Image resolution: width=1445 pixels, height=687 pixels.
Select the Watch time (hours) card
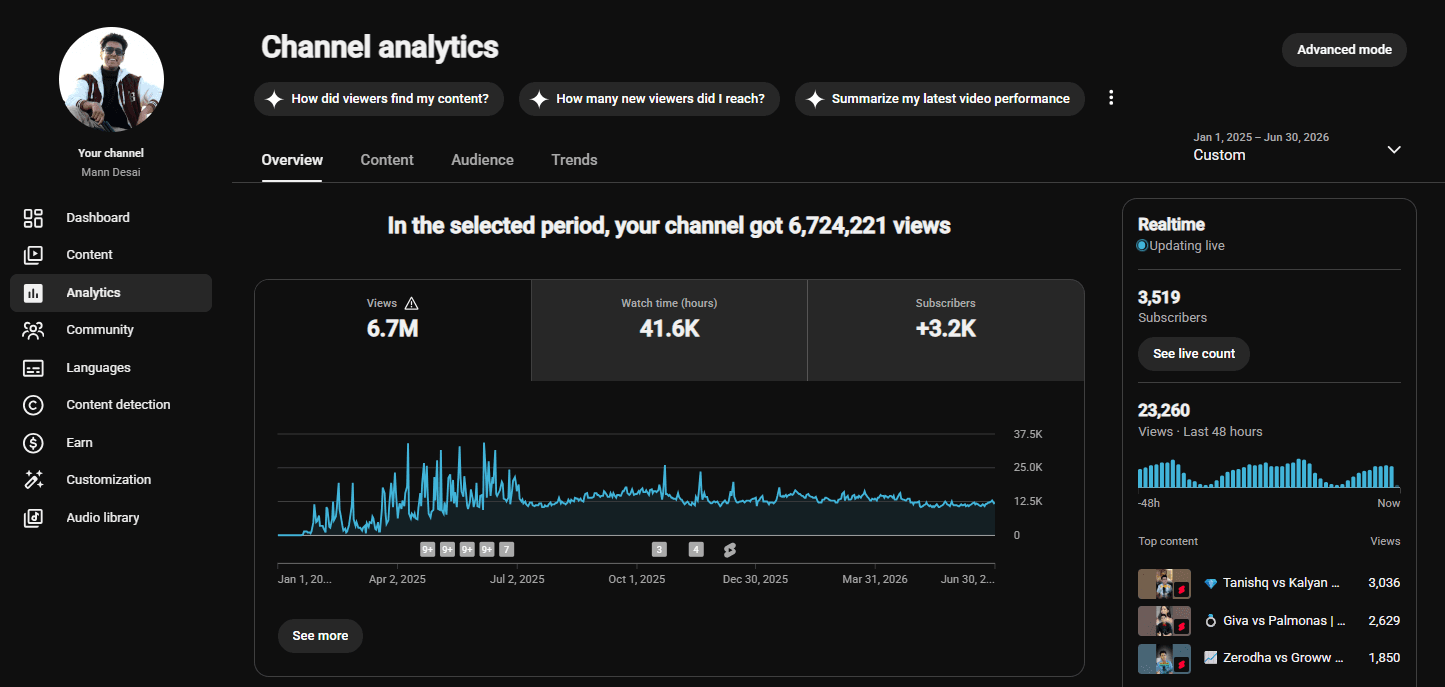point(669,330)
